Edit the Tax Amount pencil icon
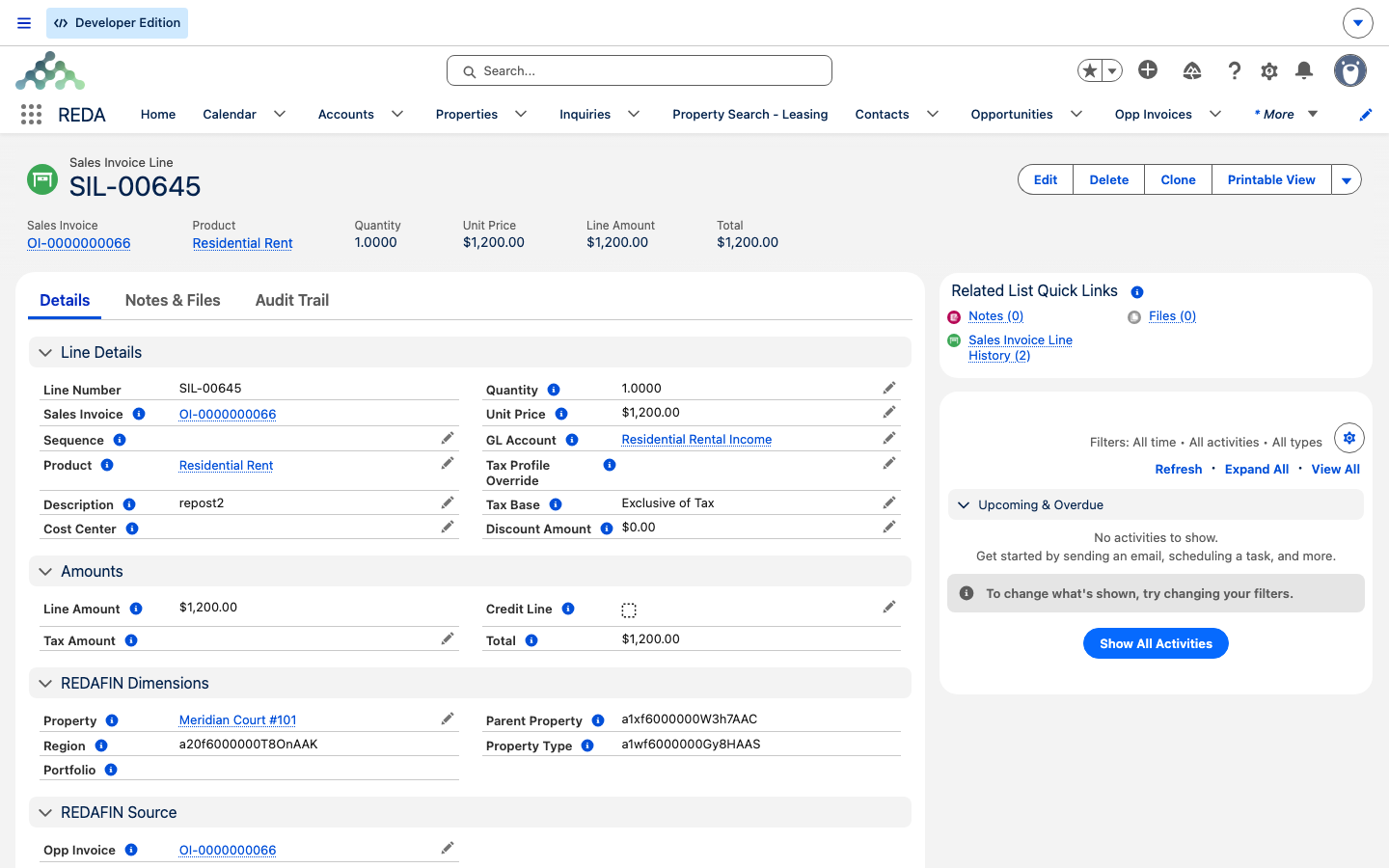1389x868 pixels. point(448,638)
